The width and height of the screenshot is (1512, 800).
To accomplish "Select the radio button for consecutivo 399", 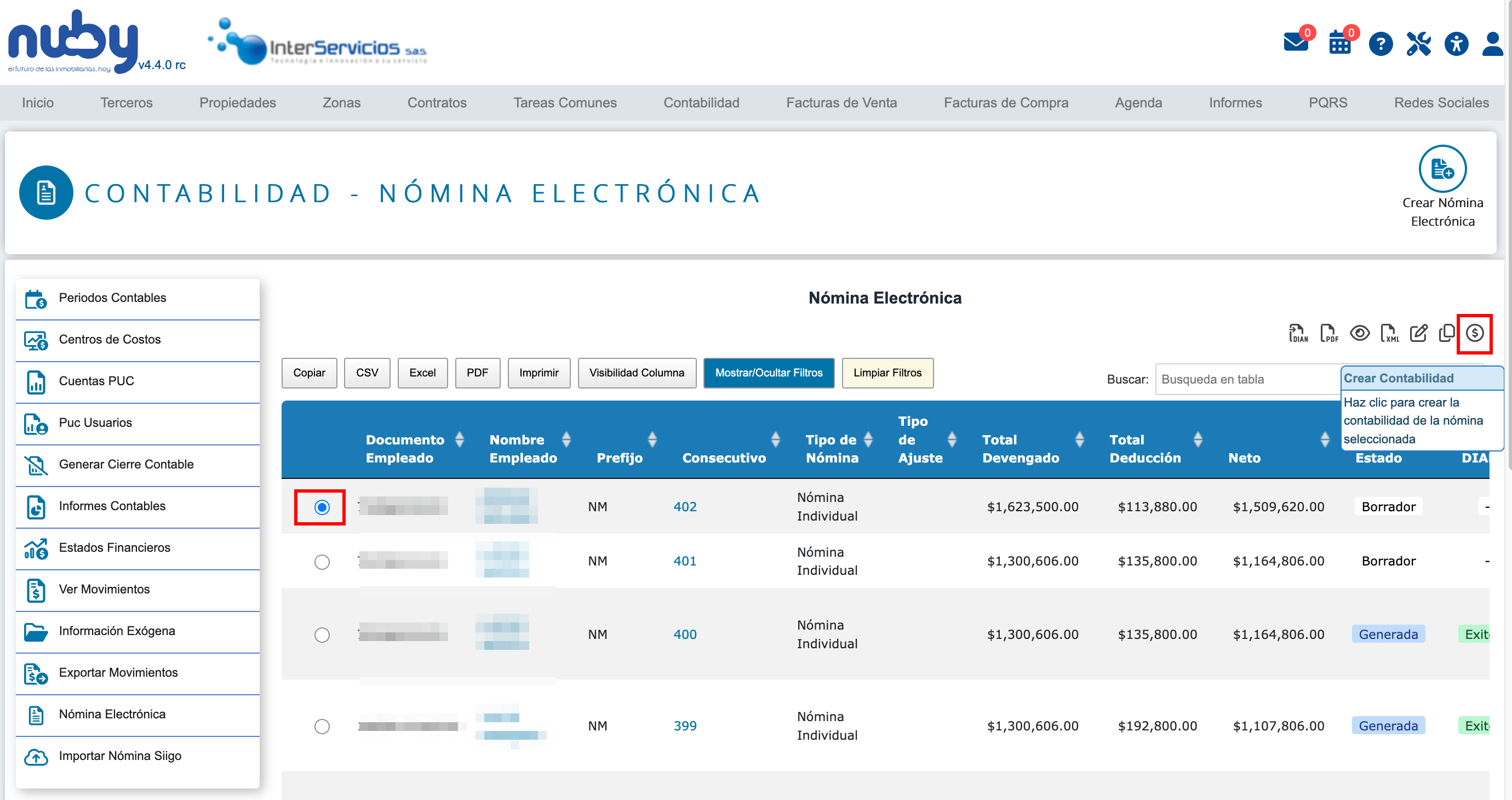I will [322, 726].
